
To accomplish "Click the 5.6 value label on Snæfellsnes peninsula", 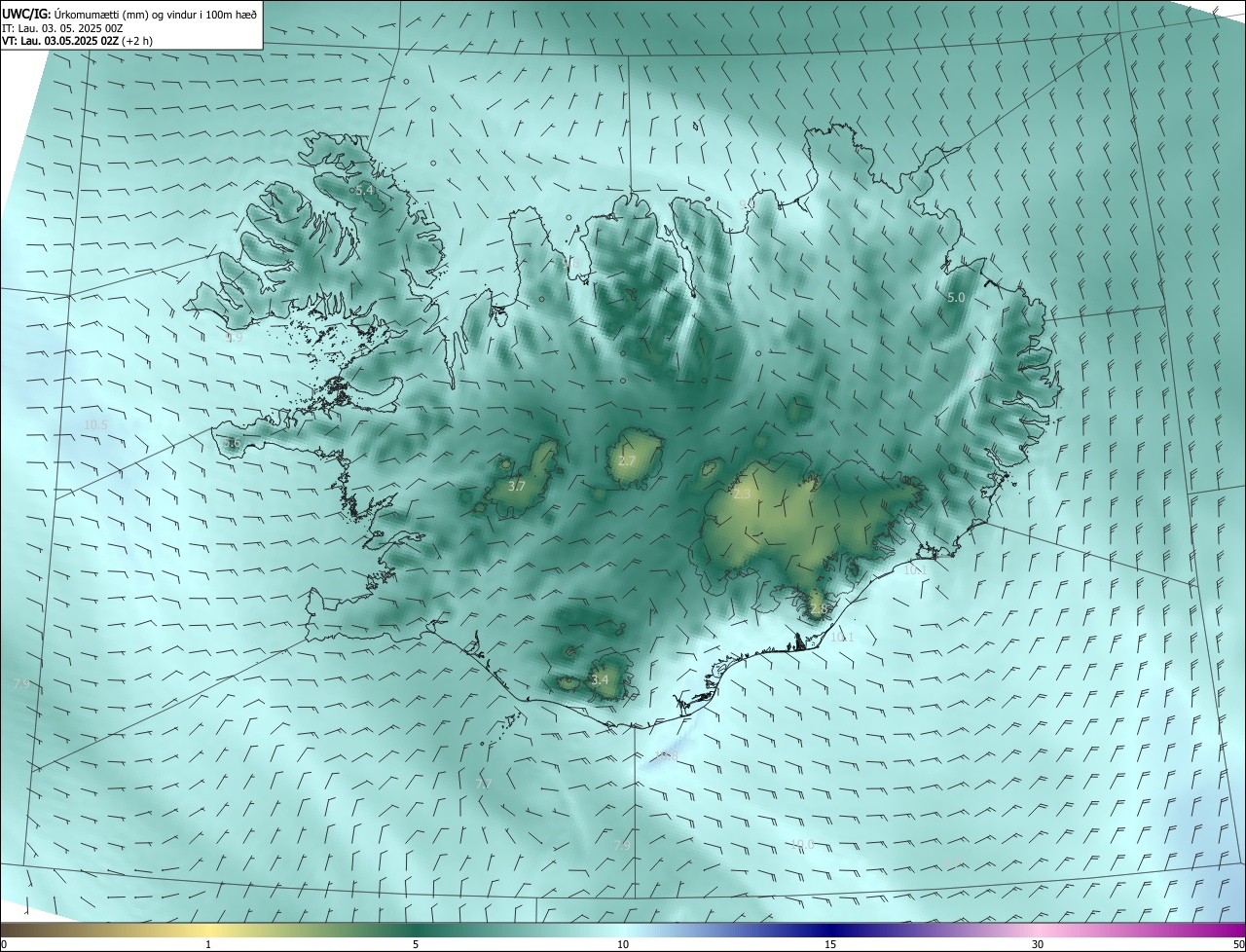I will pos(232,443).
